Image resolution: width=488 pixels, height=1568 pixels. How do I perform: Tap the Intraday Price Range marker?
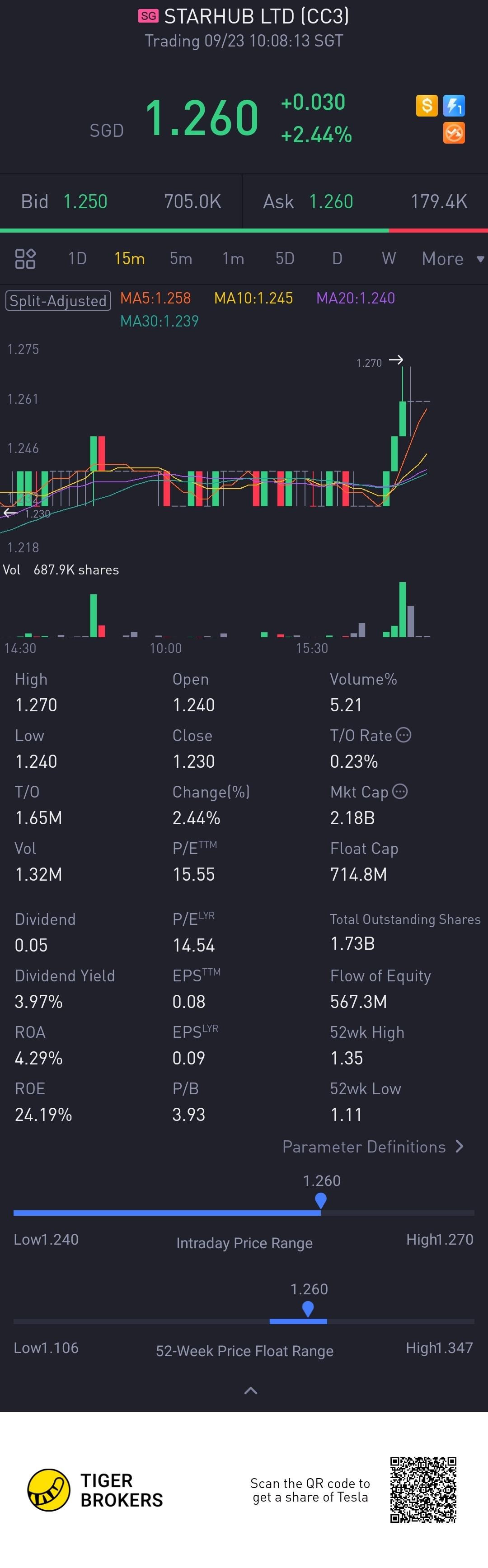point(320,1200)
